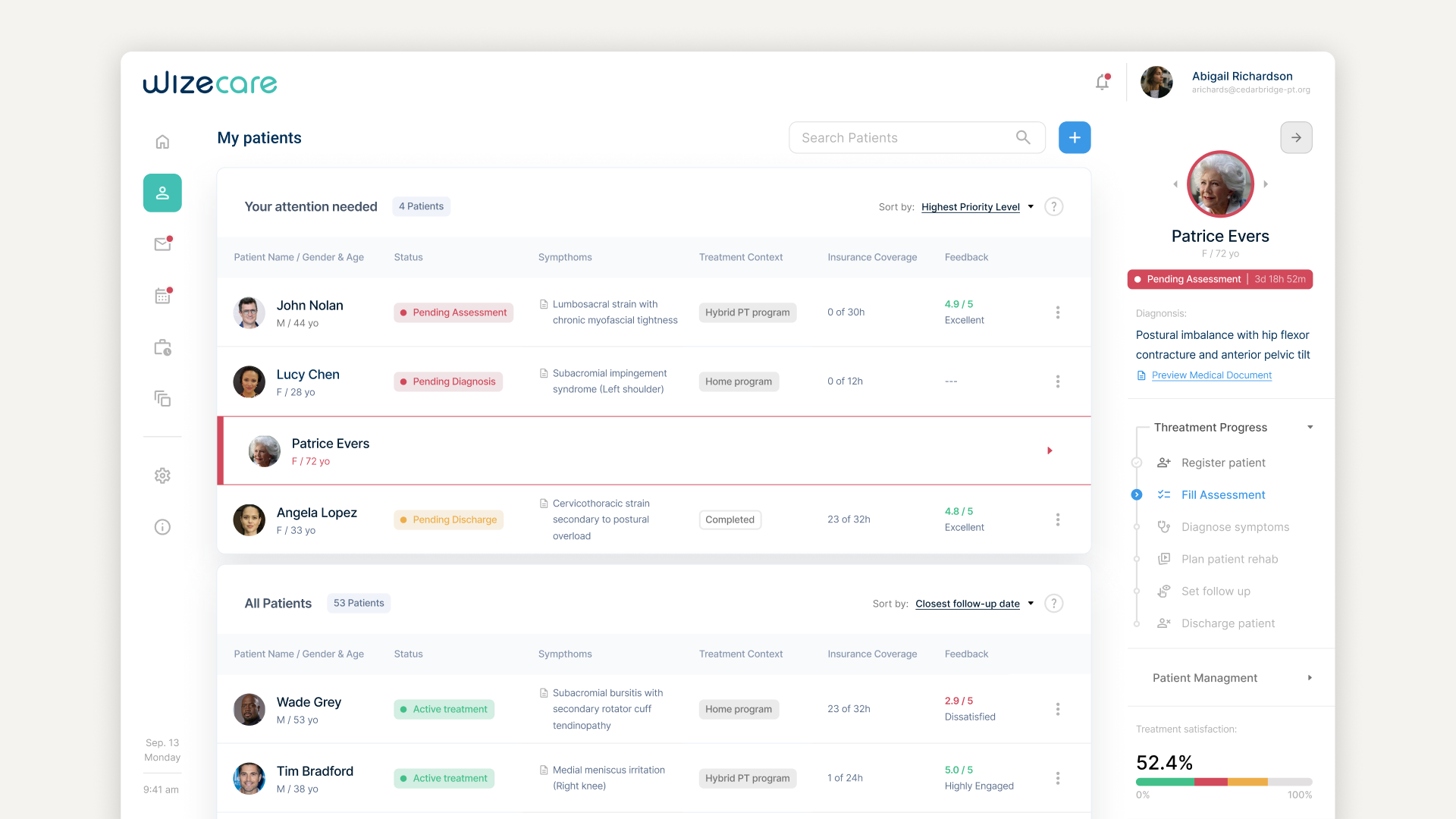1456x819 pixels.
Task: Open the briefcase clock sidebar icon
Action: (162, 347)
